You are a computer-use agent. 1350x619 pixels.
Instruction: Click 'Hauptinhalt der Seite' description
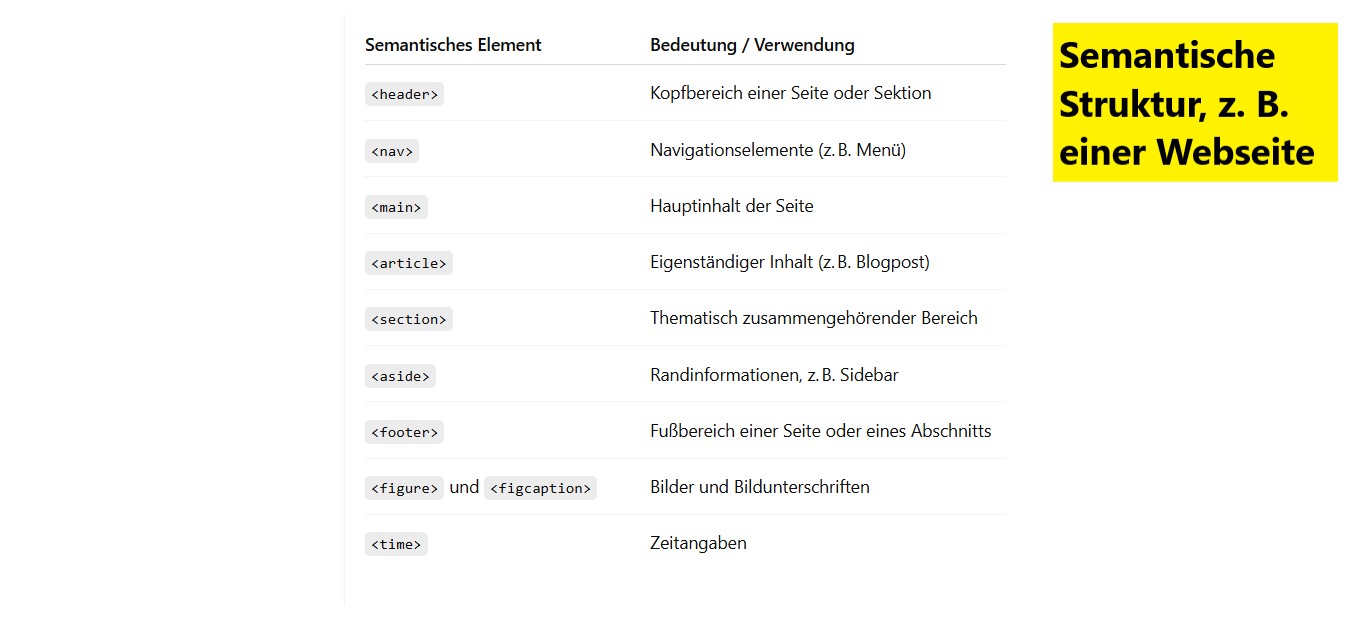coord(732,206)
